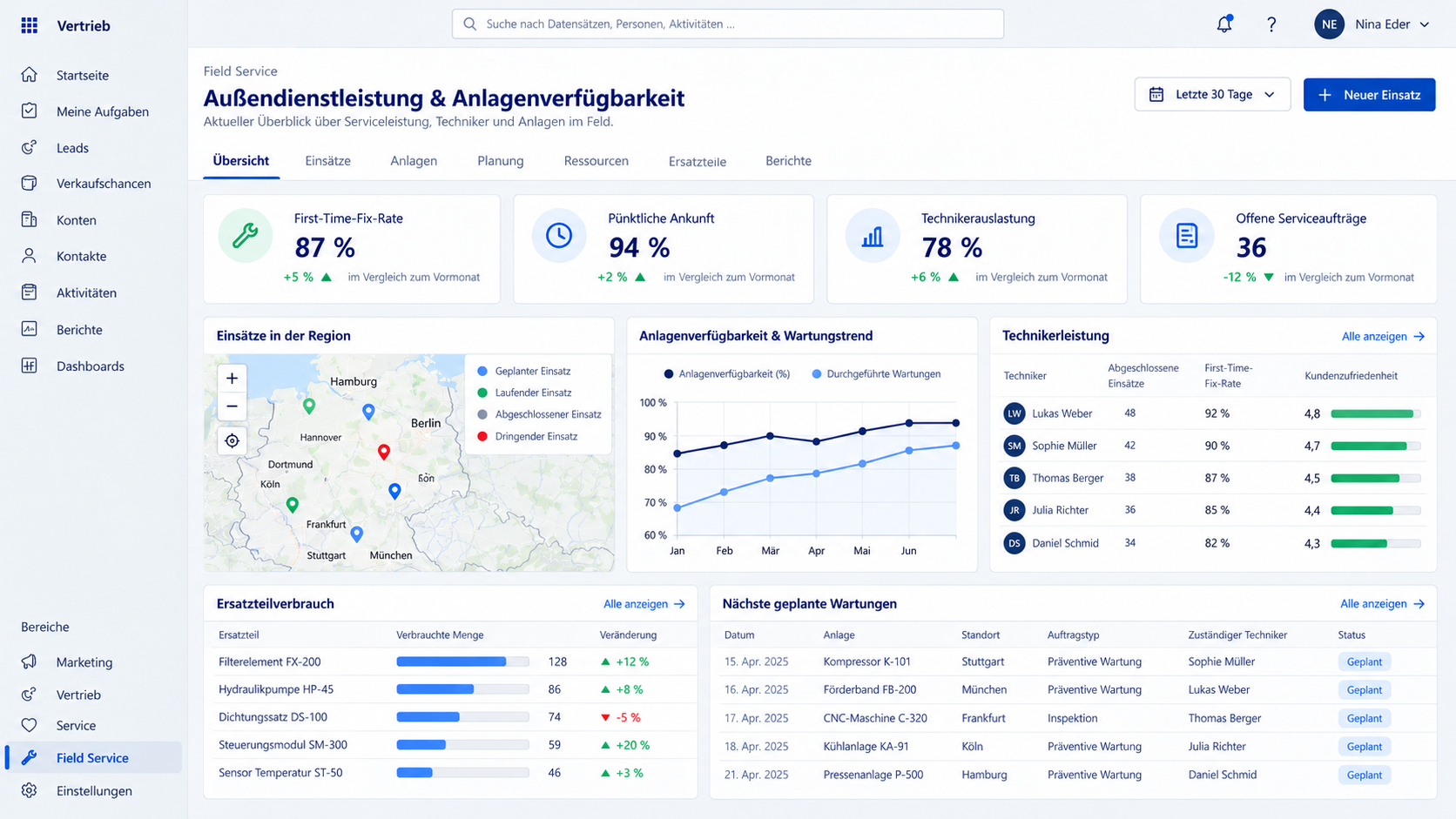Click Lukas Weber's satisfaction bar

(1376, 414)
